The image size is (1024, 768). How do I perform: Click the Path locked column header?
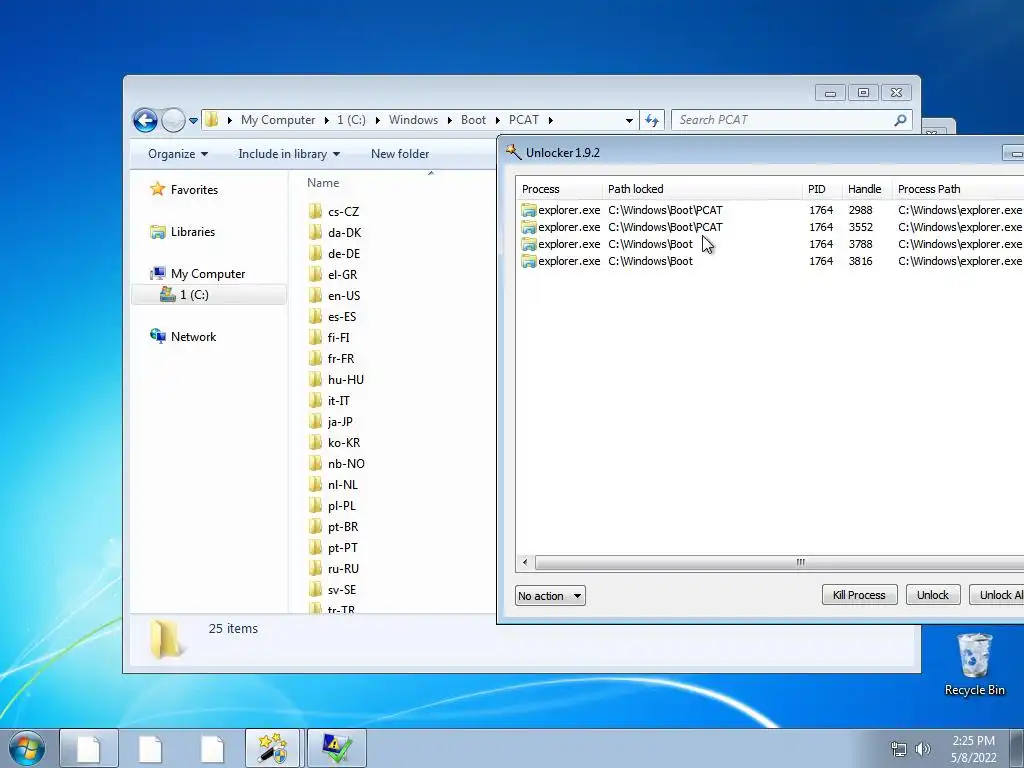pos(702,189)
